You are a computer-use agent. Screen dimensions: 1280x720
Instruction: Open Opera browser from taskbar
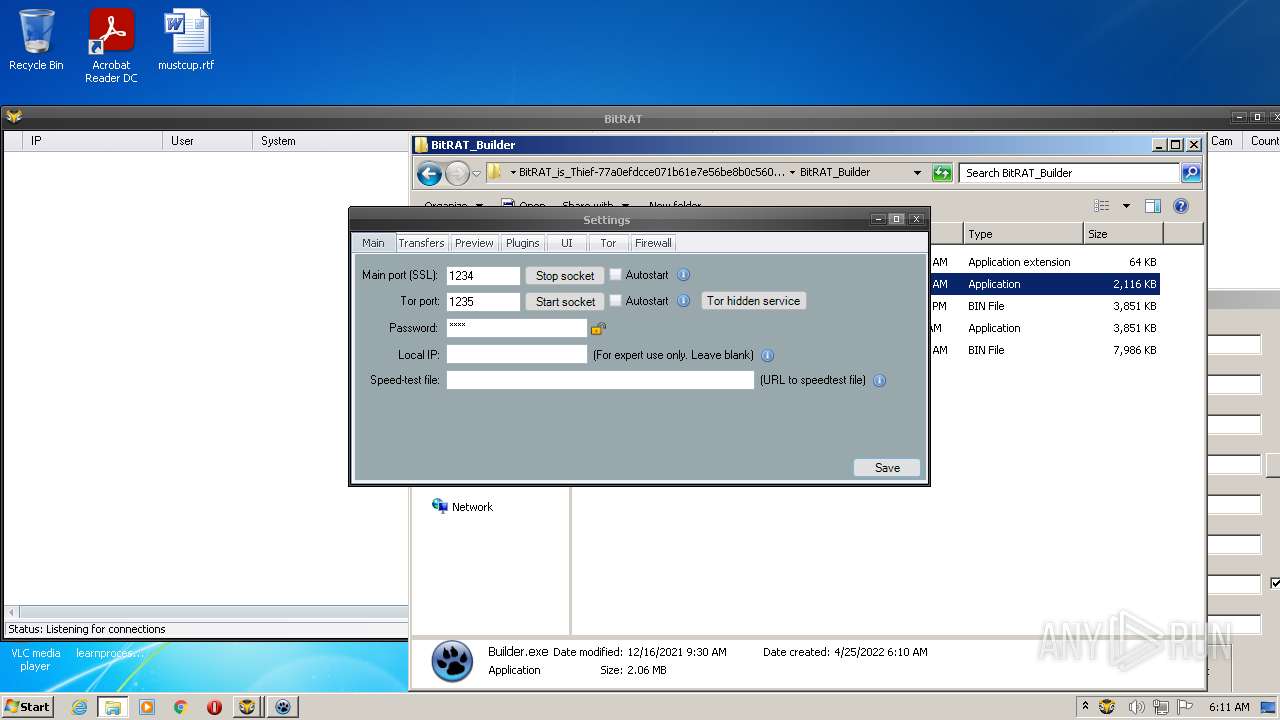click(x=214, y=707)
